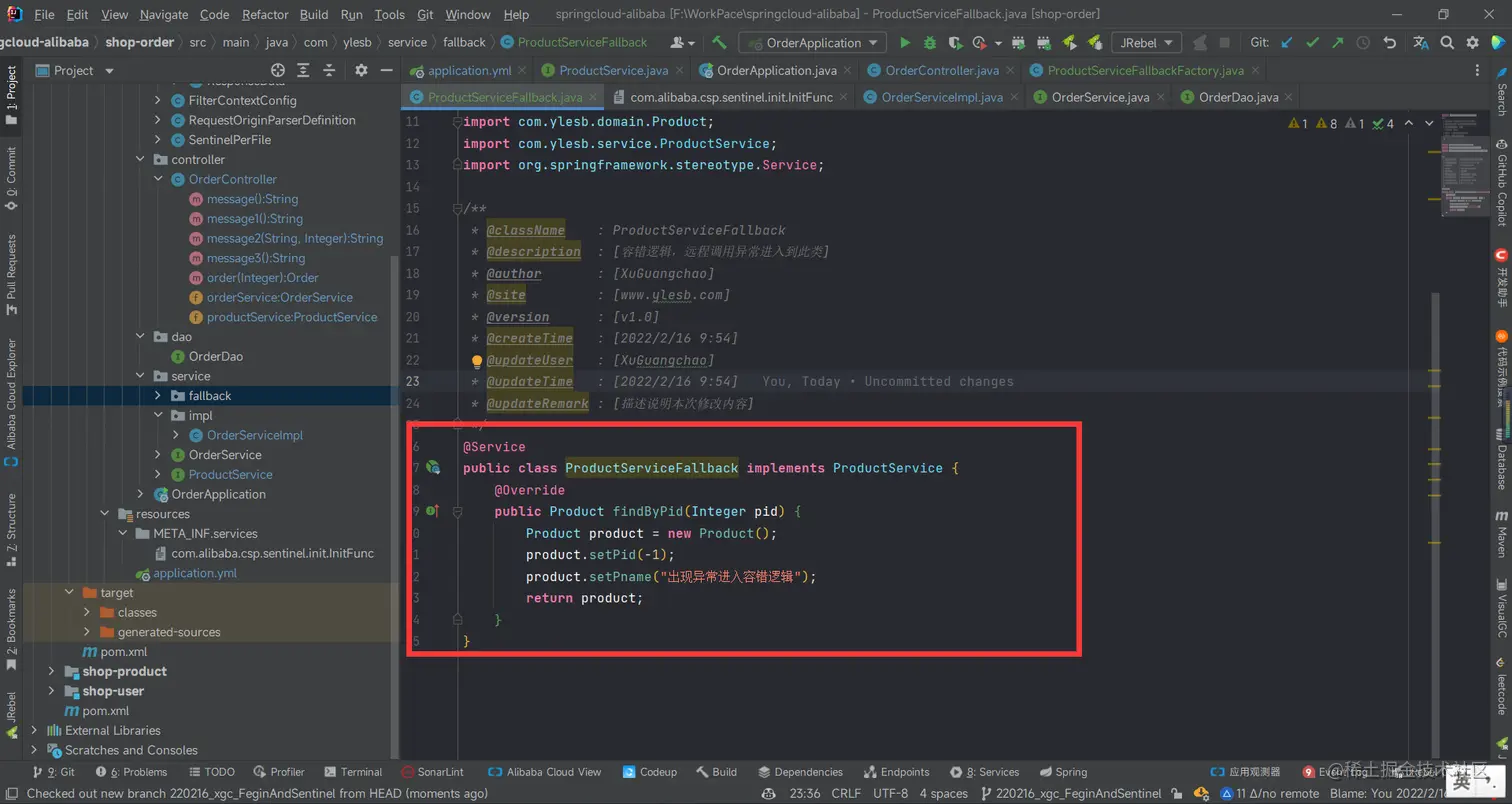
Task: Click the UTF-8 encoding in status bar
Action: [x=890, y=793]
